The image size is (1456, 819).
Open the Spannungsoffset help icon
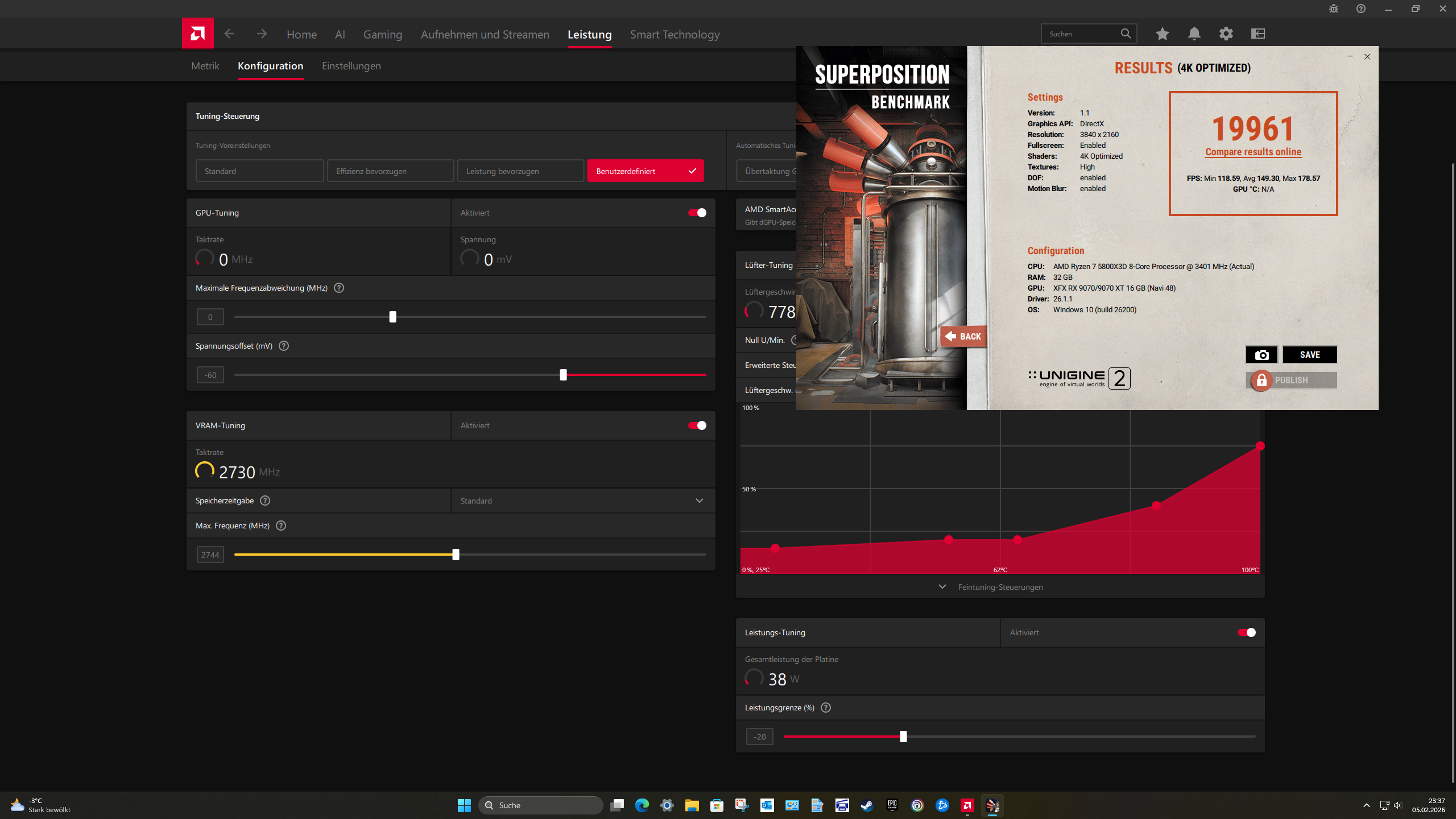click(284, 346)
